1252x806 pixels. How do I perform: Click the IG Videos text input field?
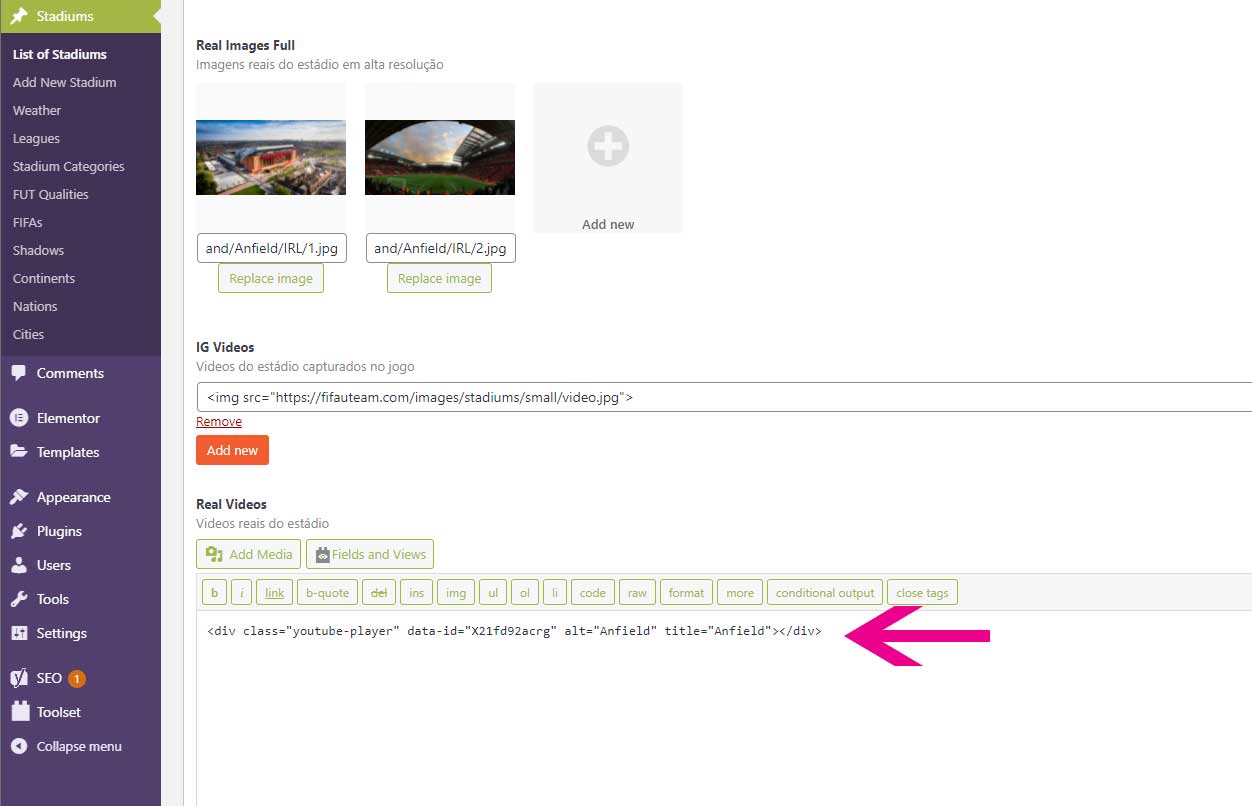[724, 397]
